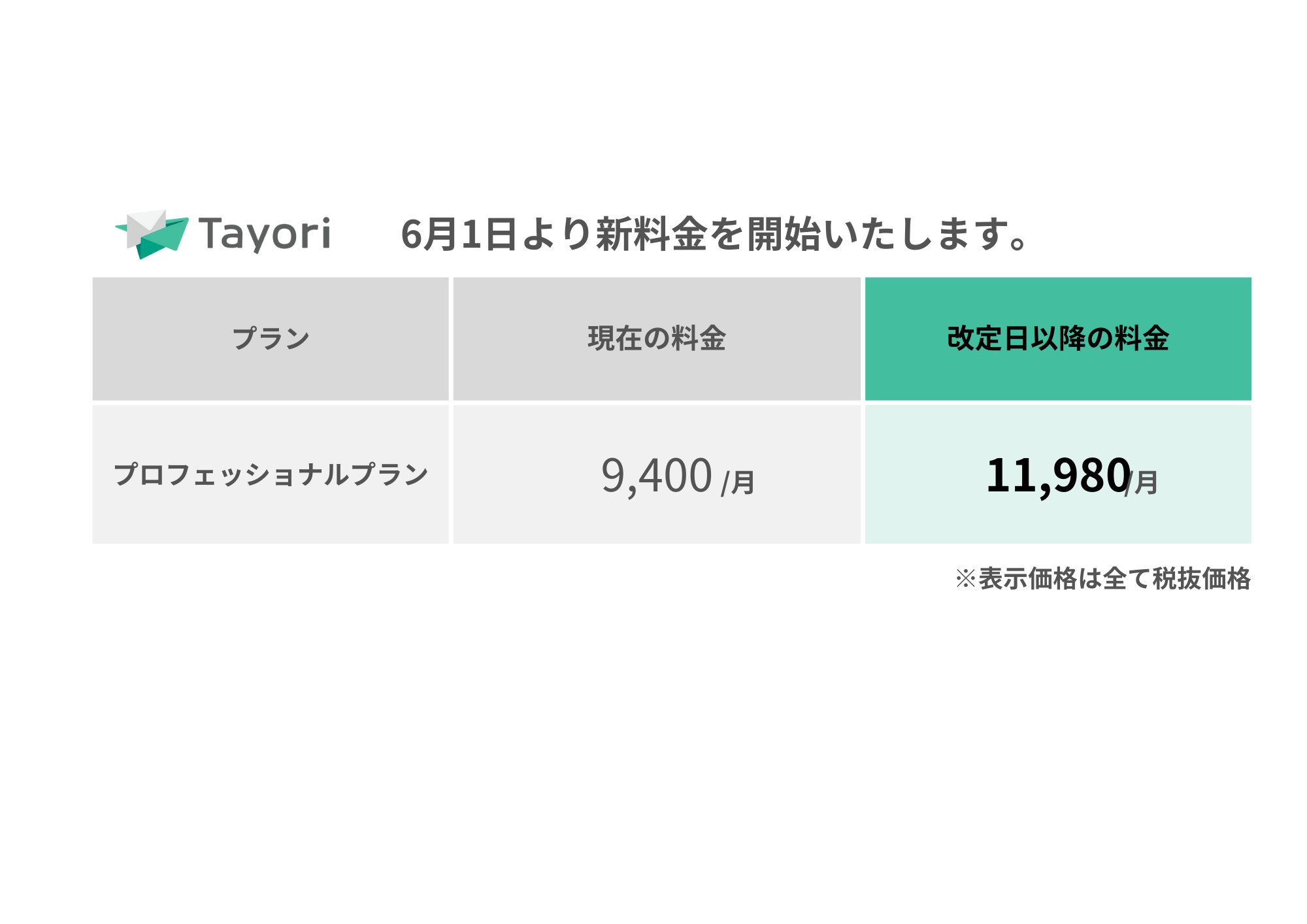Click the letter T in Tayori

click(212, 233)
